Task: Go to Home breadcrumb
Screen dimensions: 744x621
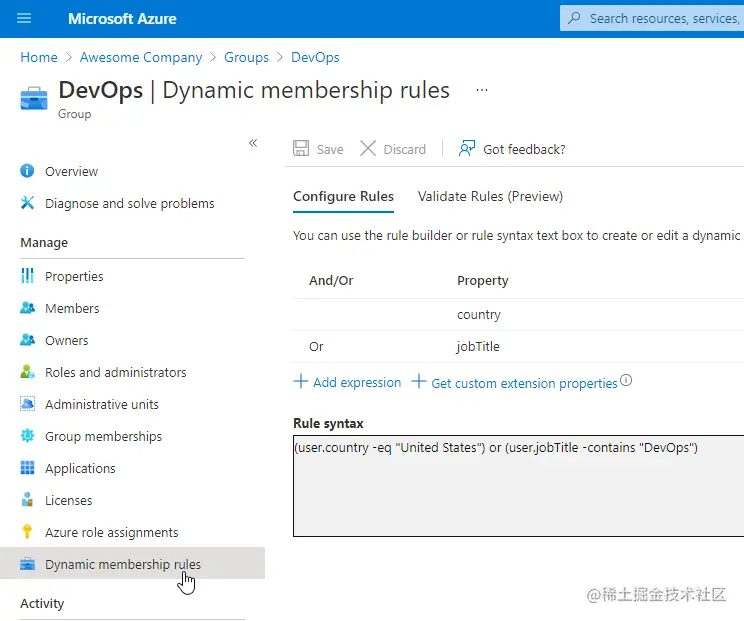Action: click(x=39, y=57)
